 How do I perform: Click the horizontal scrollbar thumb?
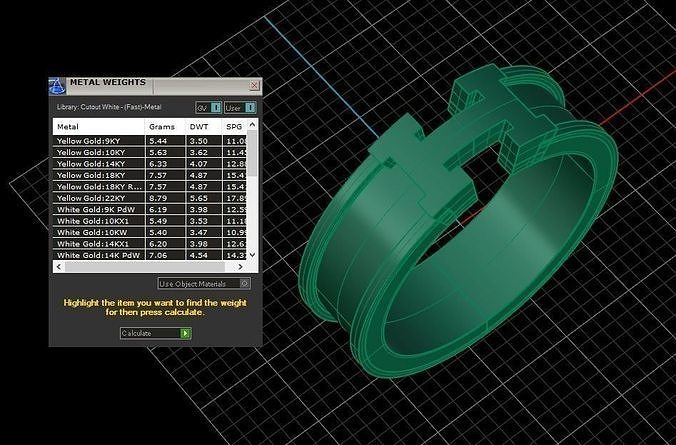[145, 267]
